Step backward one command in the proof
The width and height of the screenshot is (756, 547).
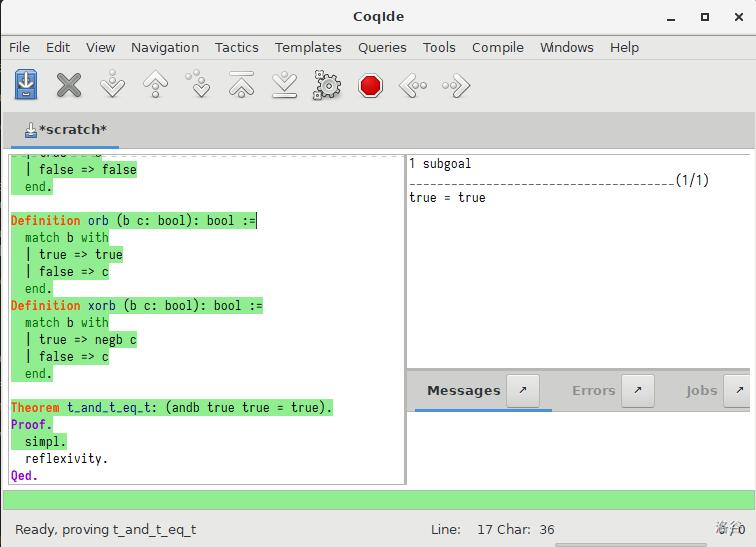point(155,85)
